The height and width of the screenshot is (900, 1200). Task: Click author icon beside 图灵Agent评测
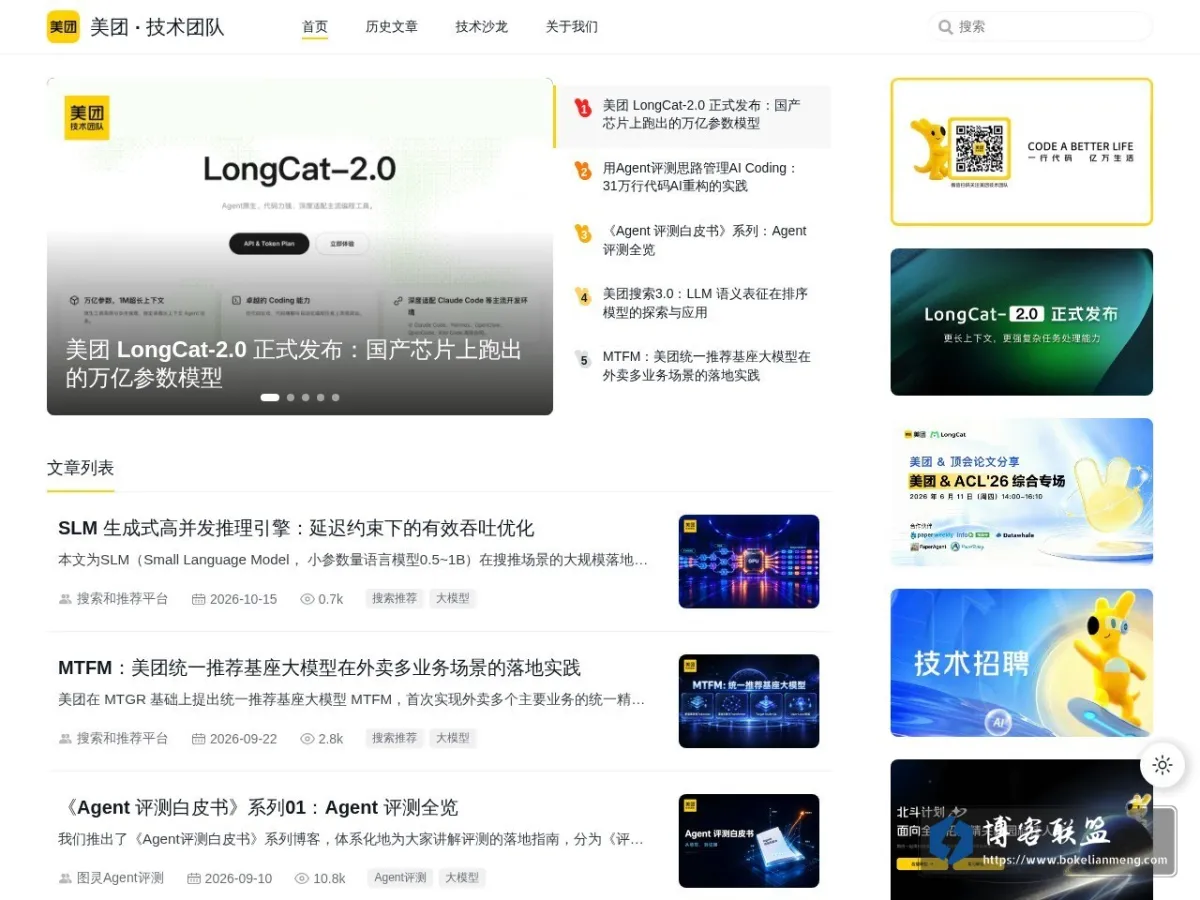click(x=65, y=879)
